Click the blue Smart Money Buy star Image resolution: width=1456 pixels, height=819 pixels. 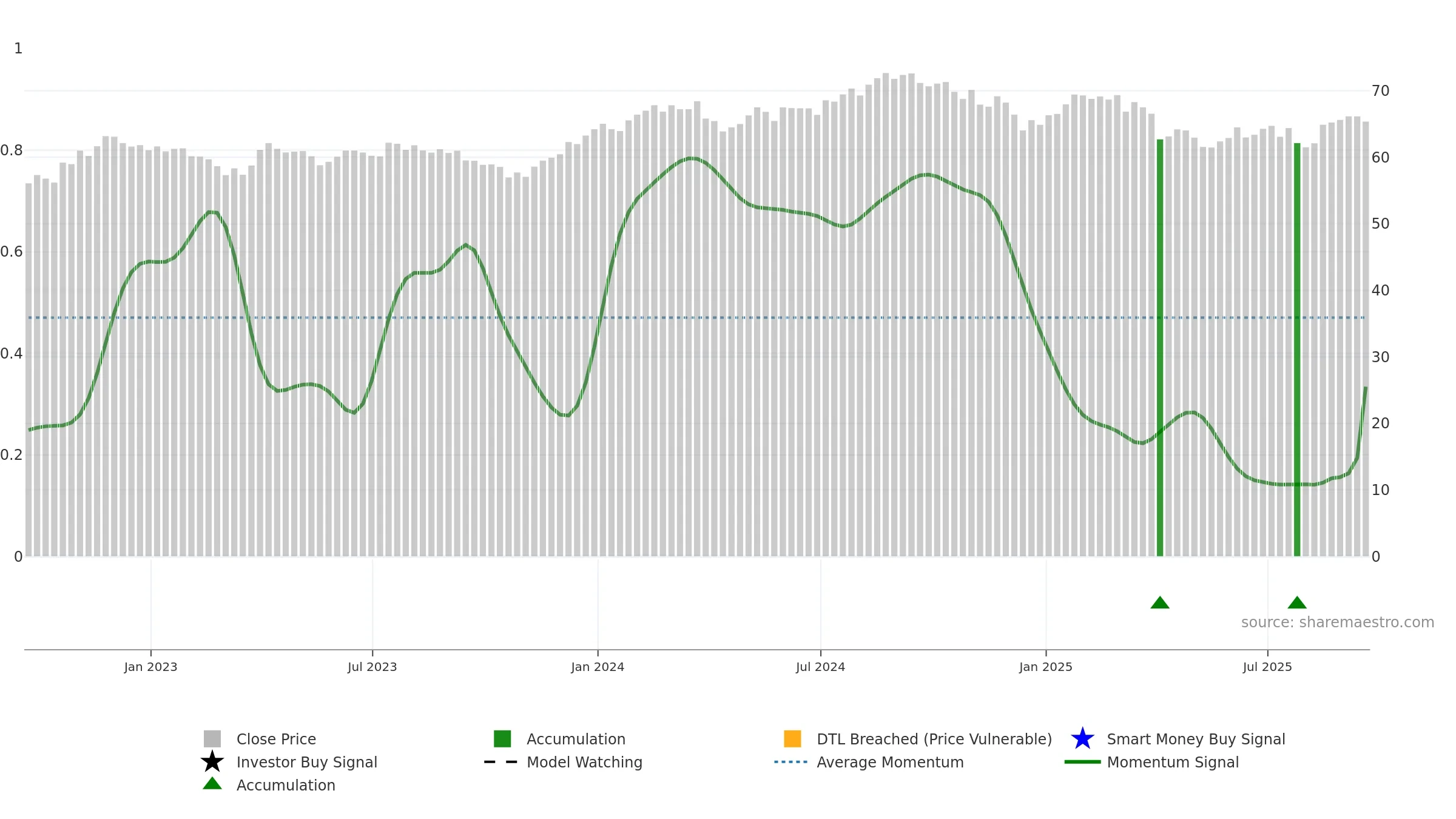(1082, 739)
